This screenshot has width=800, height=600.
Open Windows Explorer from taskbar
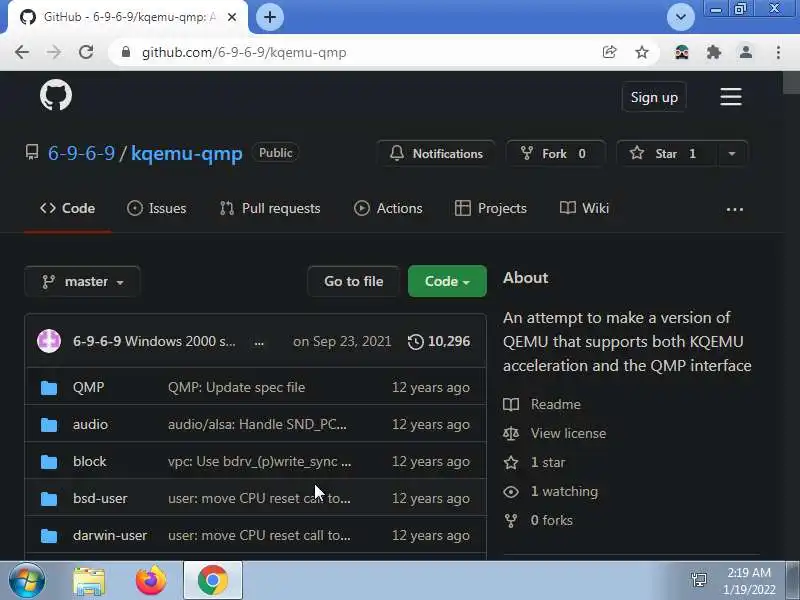(89, 581)
